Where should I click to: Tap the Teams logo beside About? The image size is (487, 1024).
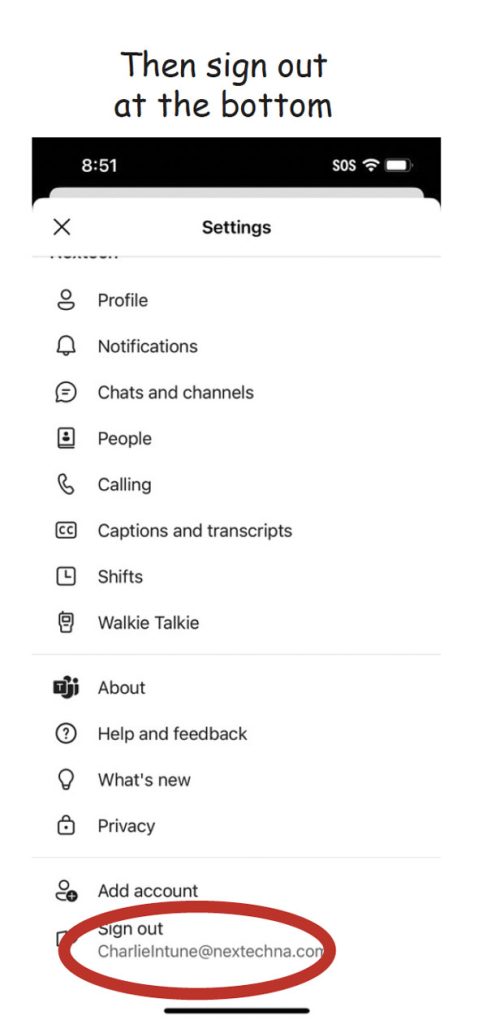click(x=66, y=688)
